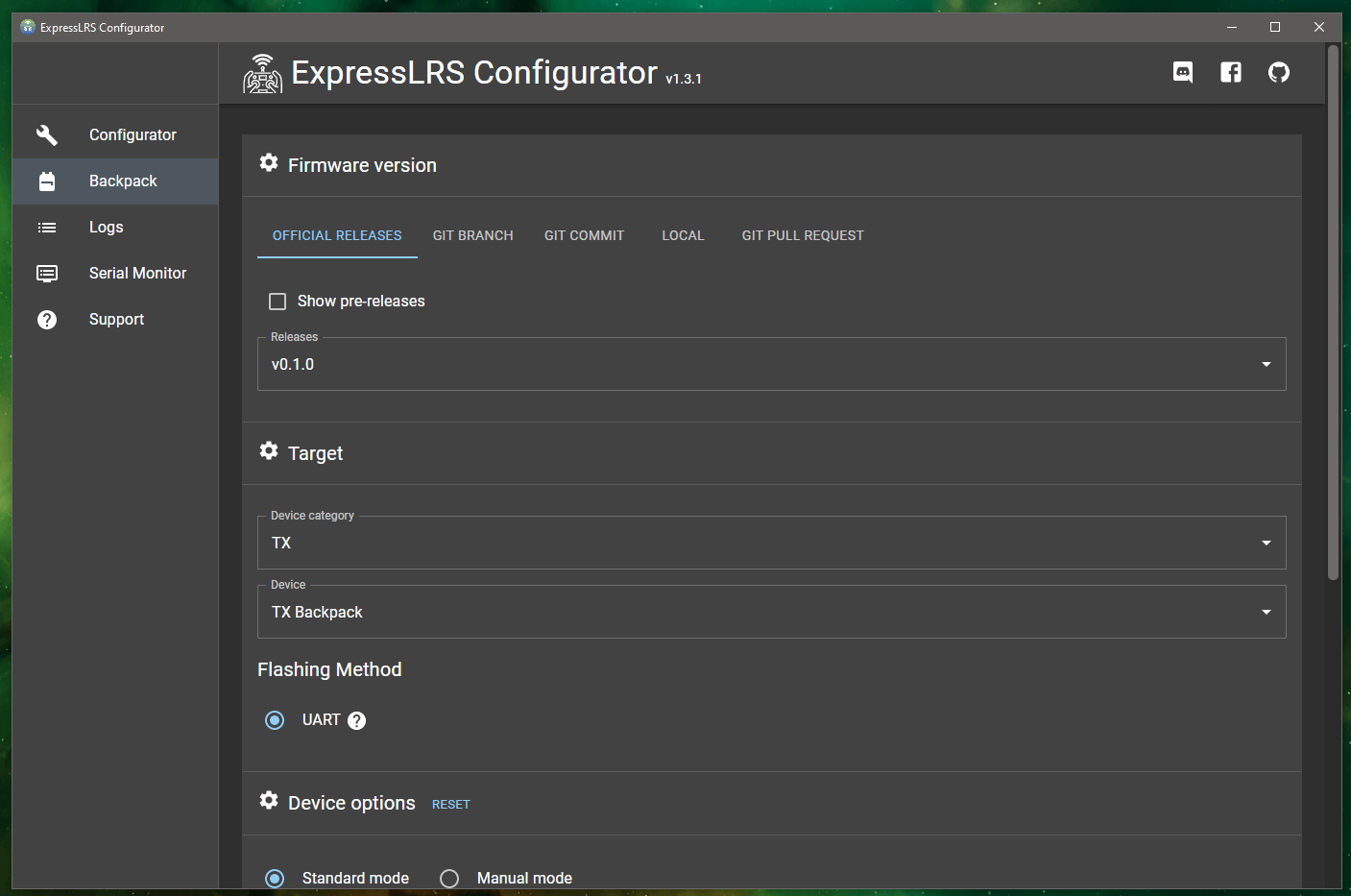The height and width of the screenshot is (896, 1351).
Task: Click the gear icon beside Firmware version
Action: point(269,163)
